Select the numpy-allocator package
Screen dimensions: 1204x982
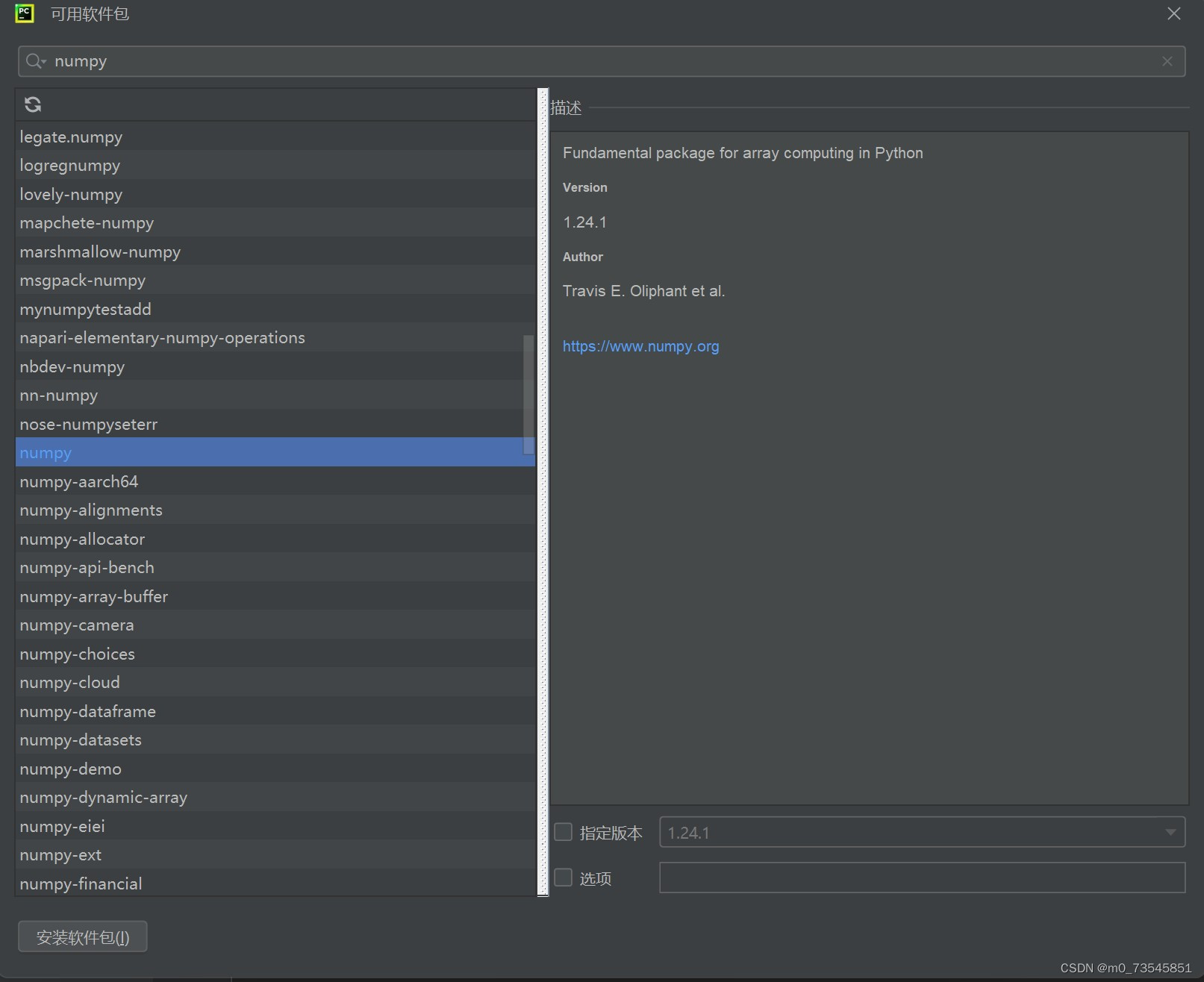275,539
